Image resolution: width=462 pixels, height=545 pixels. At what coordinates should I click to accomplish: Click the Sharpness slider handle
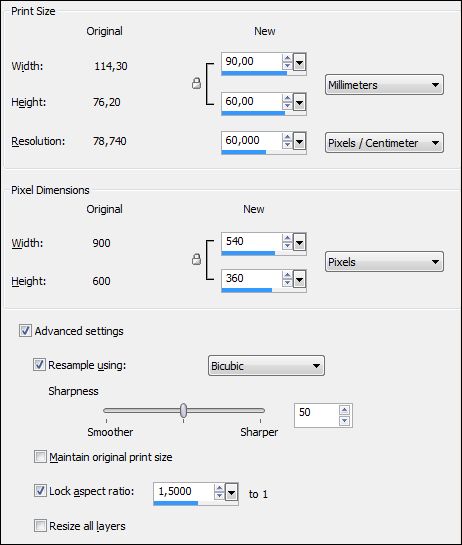tap(184, 410)
